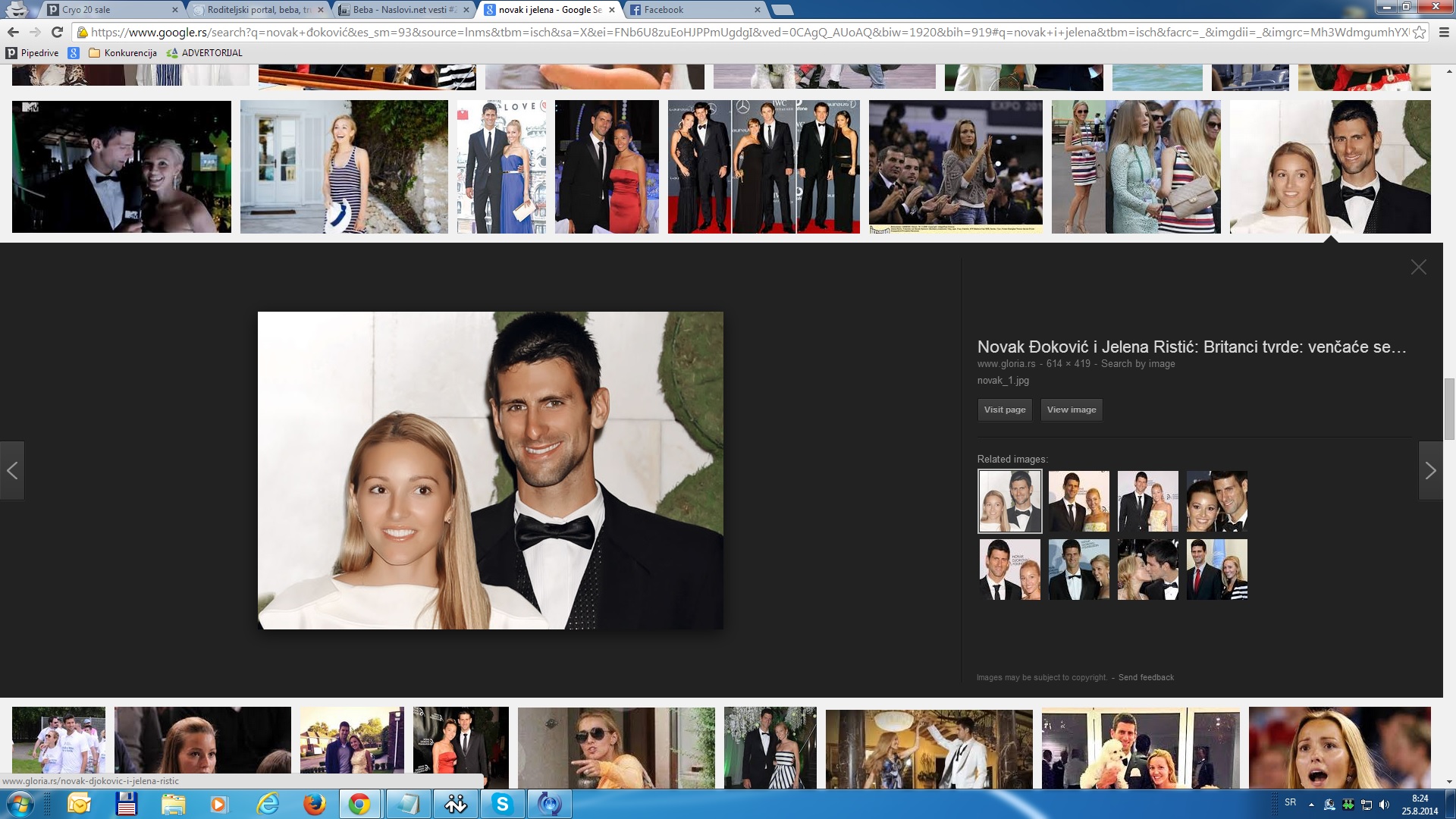The height and width of the screenshot is (819, 1456).
Task: Expand hidden system tray icons arrow
Action: 1311,805
